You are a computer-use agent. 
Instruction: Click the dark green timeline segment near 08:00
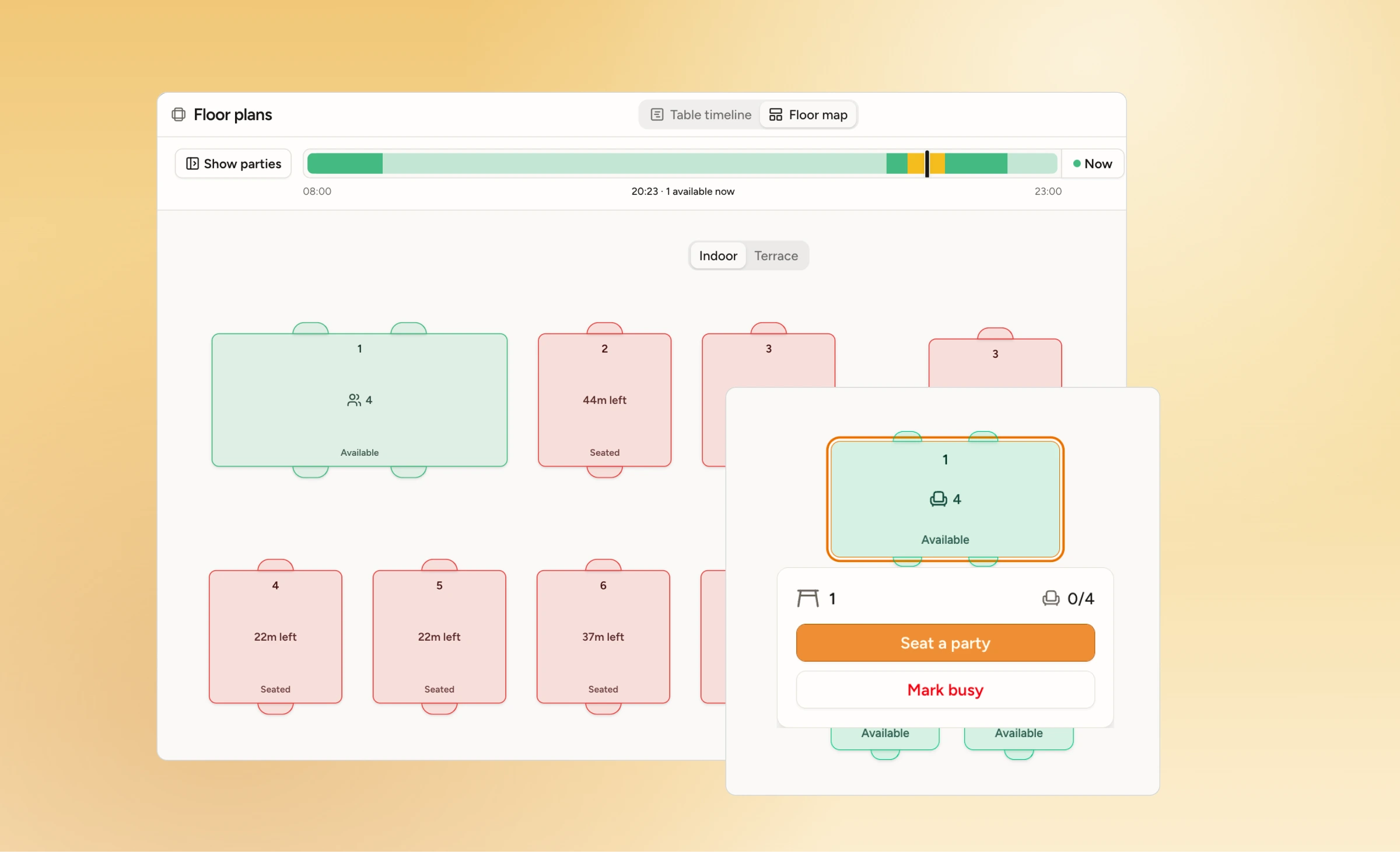[x=345, y=164]
